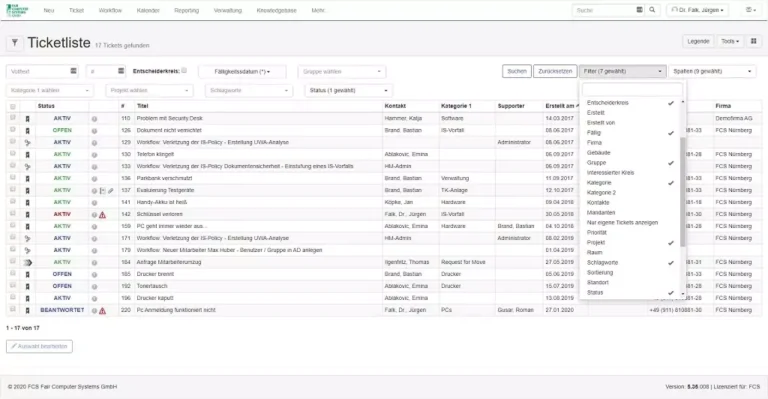Viewport: 768px width, 399px height.
Task: Open the Tools dropdown button
Action: tap(730, 41)
